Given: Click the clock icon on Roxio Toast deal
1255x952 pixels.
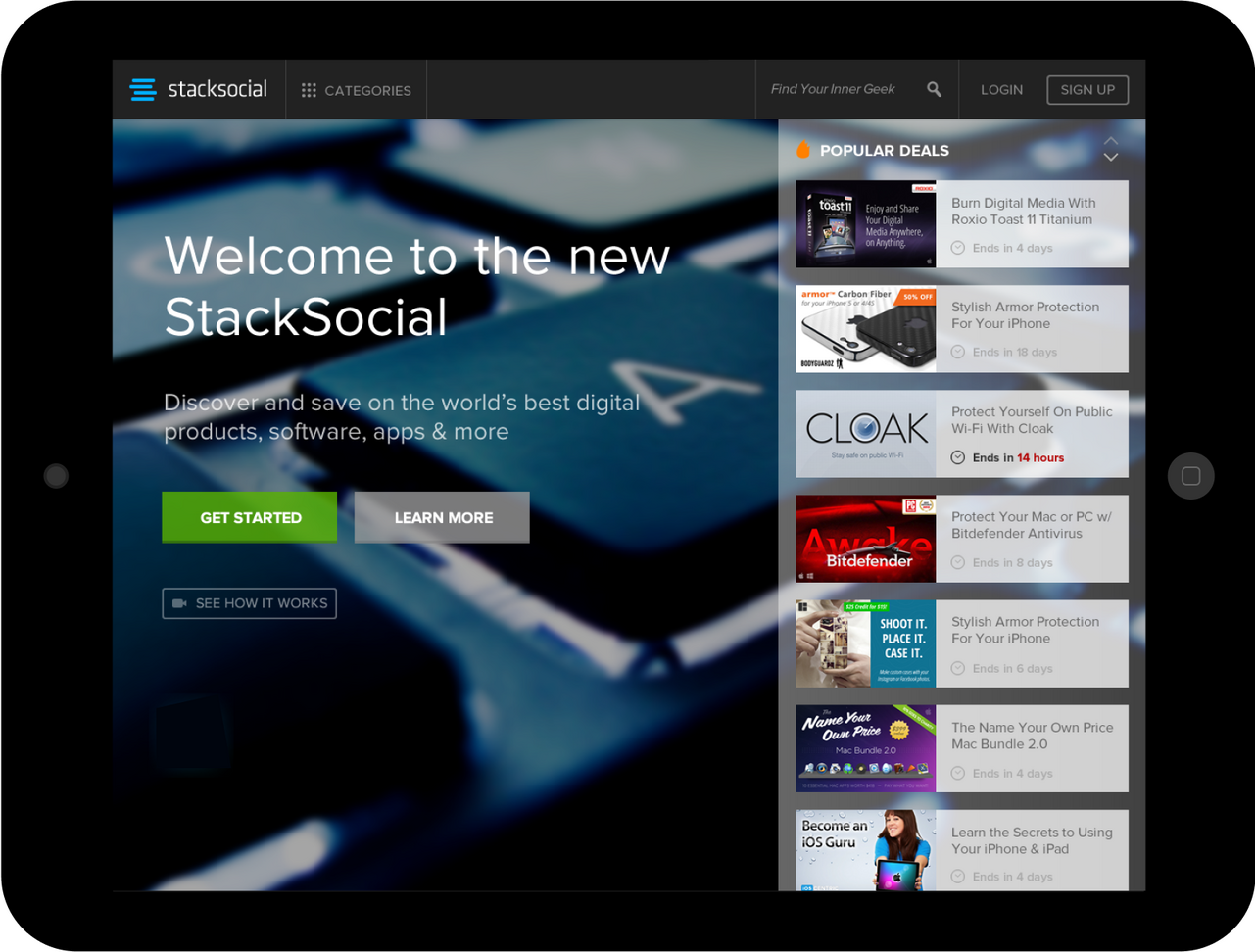Looking at the screenshot, I should (x=958, y=248).
